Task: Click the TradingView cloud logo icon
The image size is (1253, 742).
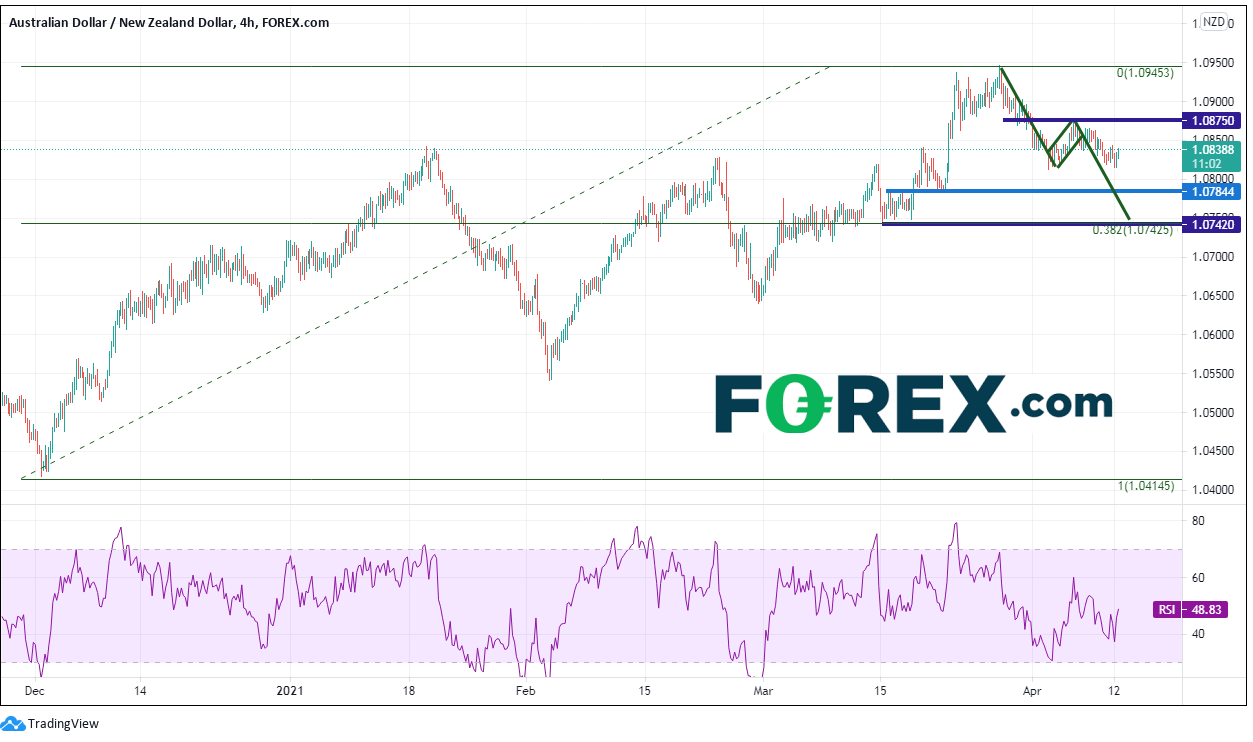Action: pyautogui.click(x=13, y=723)
